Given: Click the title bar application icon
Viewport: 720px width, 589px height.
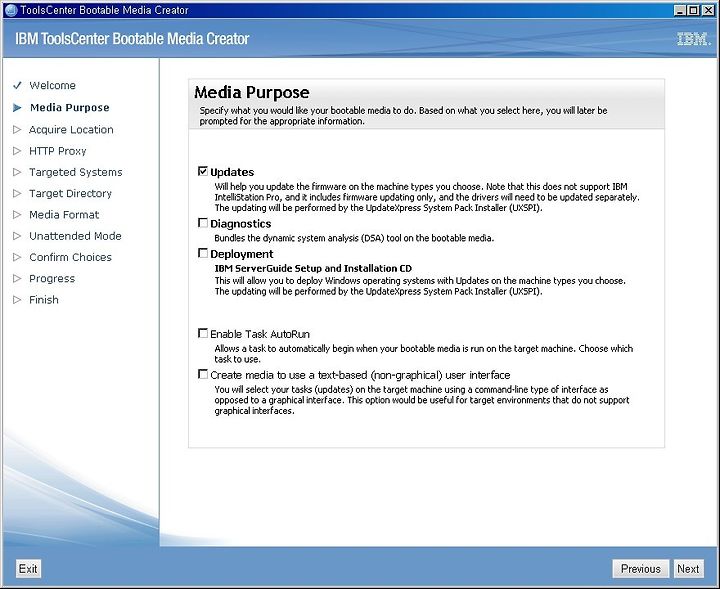Looking at the screenshot, I should pos(11,10).
